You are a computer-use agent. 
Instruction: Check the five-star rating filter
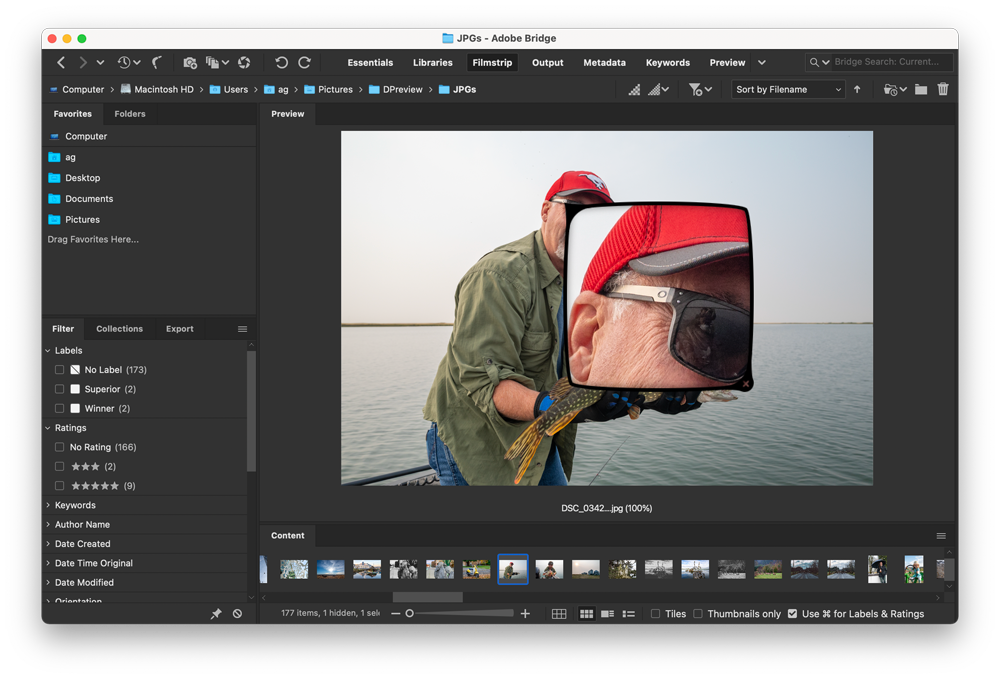(x=59, y=486)
